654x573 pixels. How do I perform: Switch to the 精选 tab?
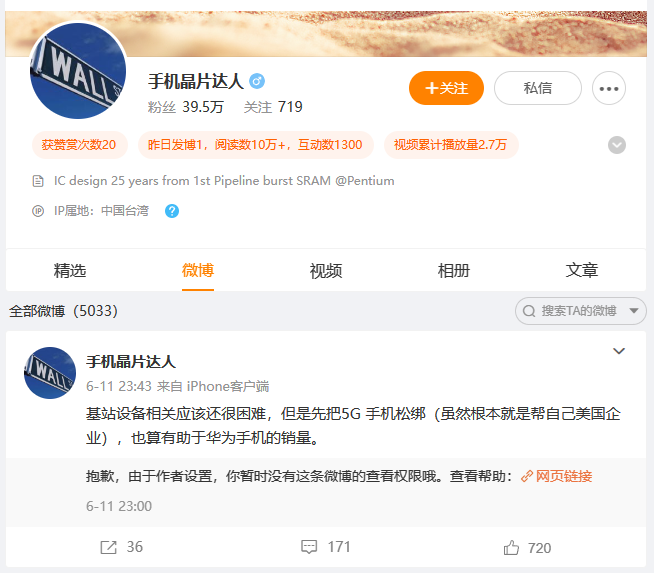pyautogui.click(x=70, y=271)
